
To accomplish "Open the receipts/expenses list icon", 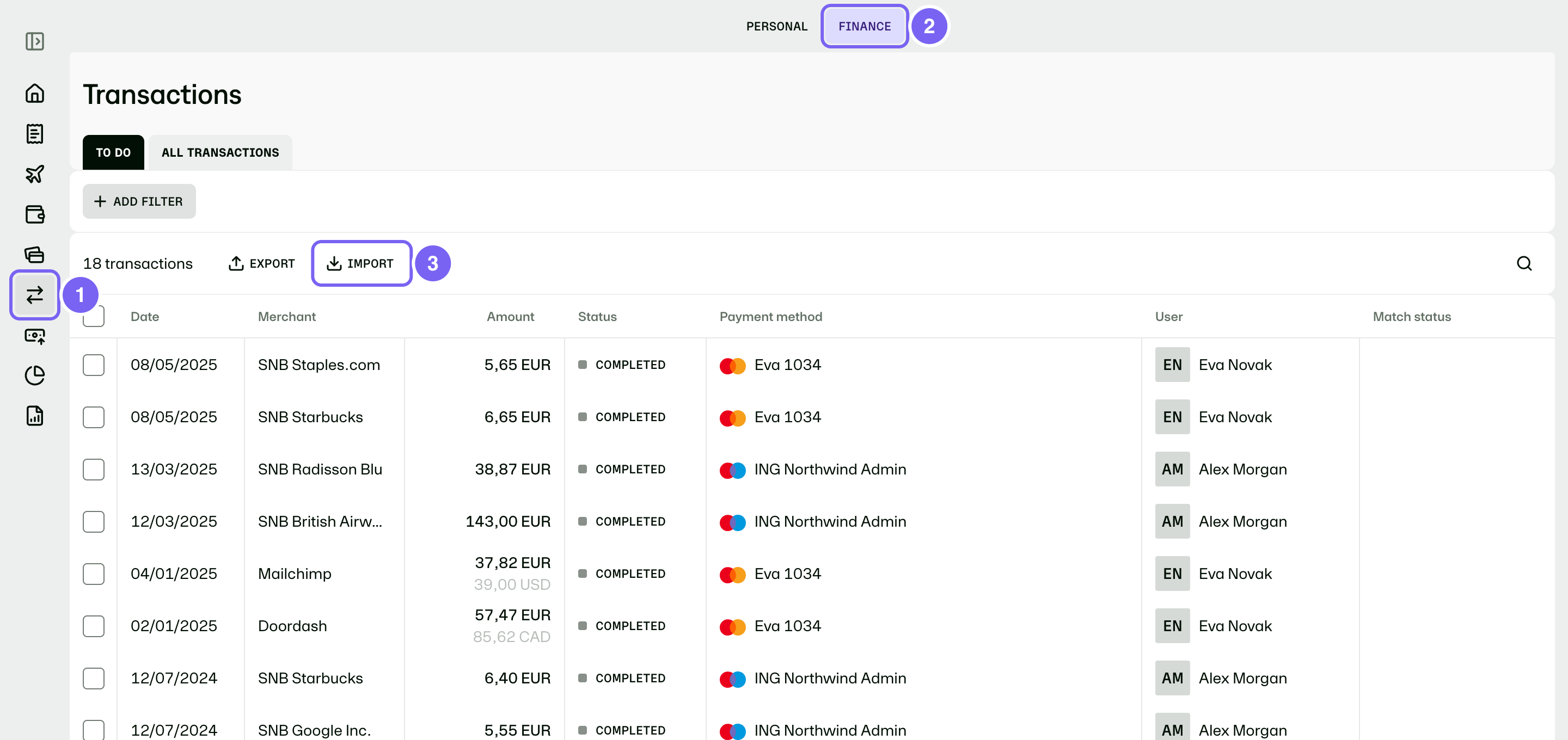I will pyautogui.click(x=35, y=134).
